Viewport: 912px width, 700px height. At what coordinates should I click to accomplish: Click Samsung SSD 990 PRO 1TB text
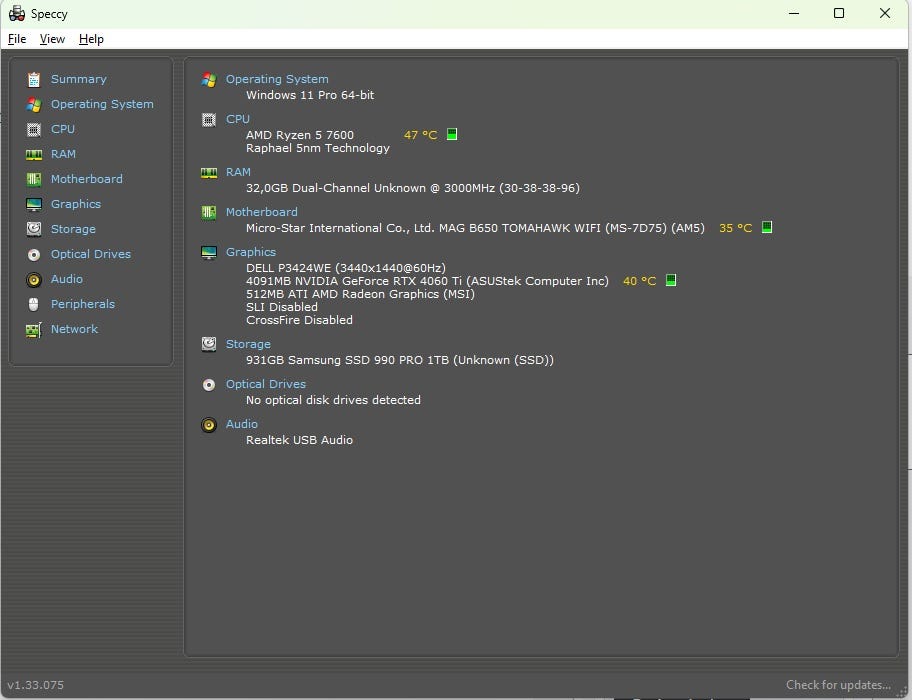(400, 360)
